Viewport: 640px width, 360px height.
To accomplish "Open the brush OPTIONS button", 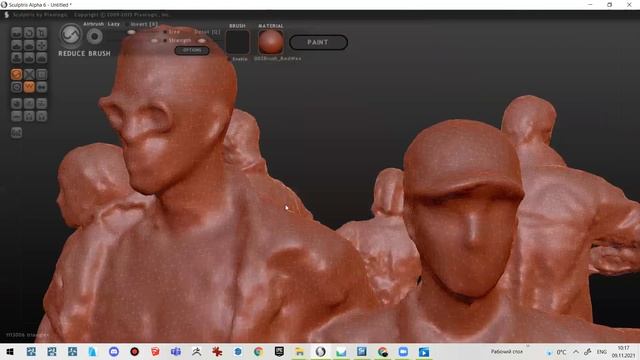I will point(192,50).
